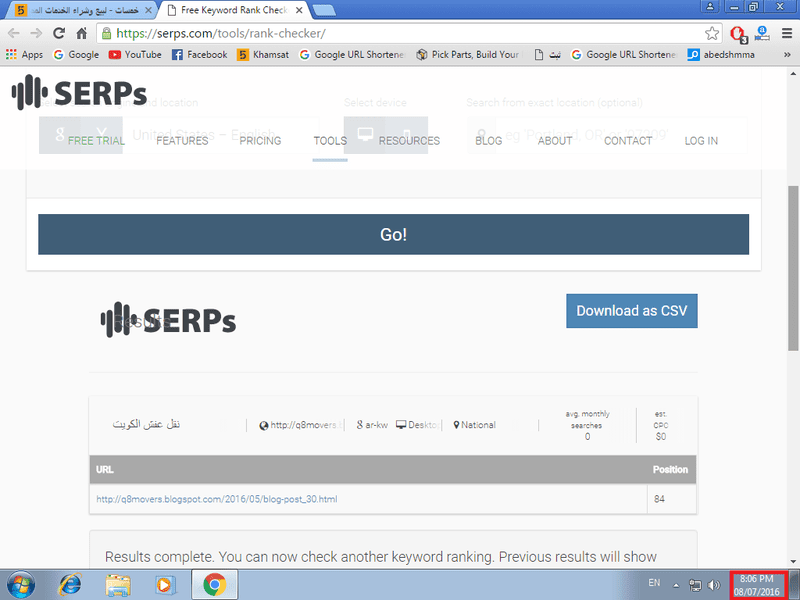Open the RESOURCES nav item

pos(409,141)
